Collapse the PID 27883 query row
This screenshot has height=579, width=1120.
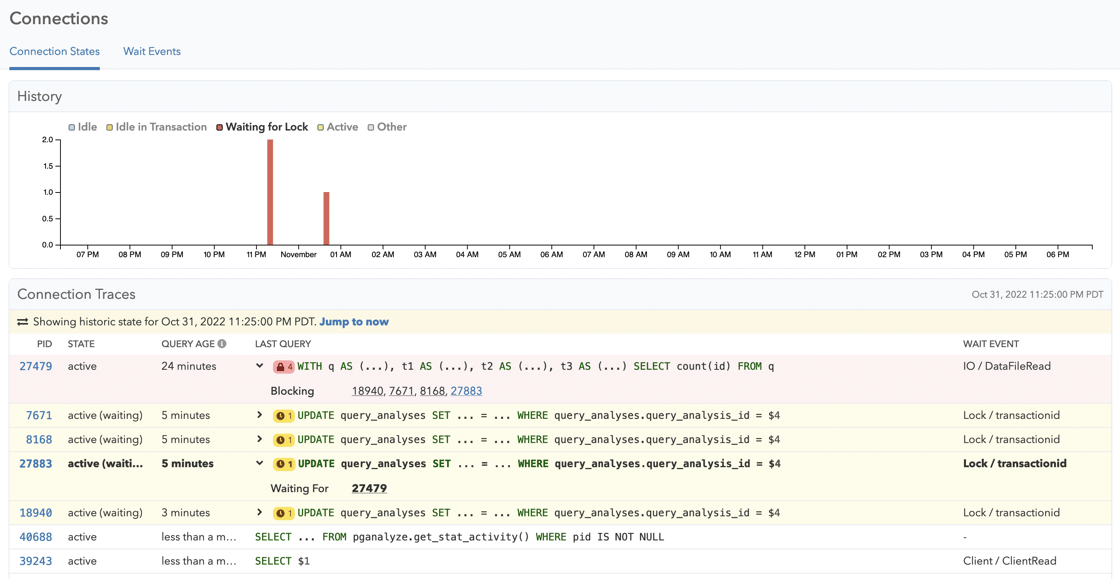tap(260, 463)
